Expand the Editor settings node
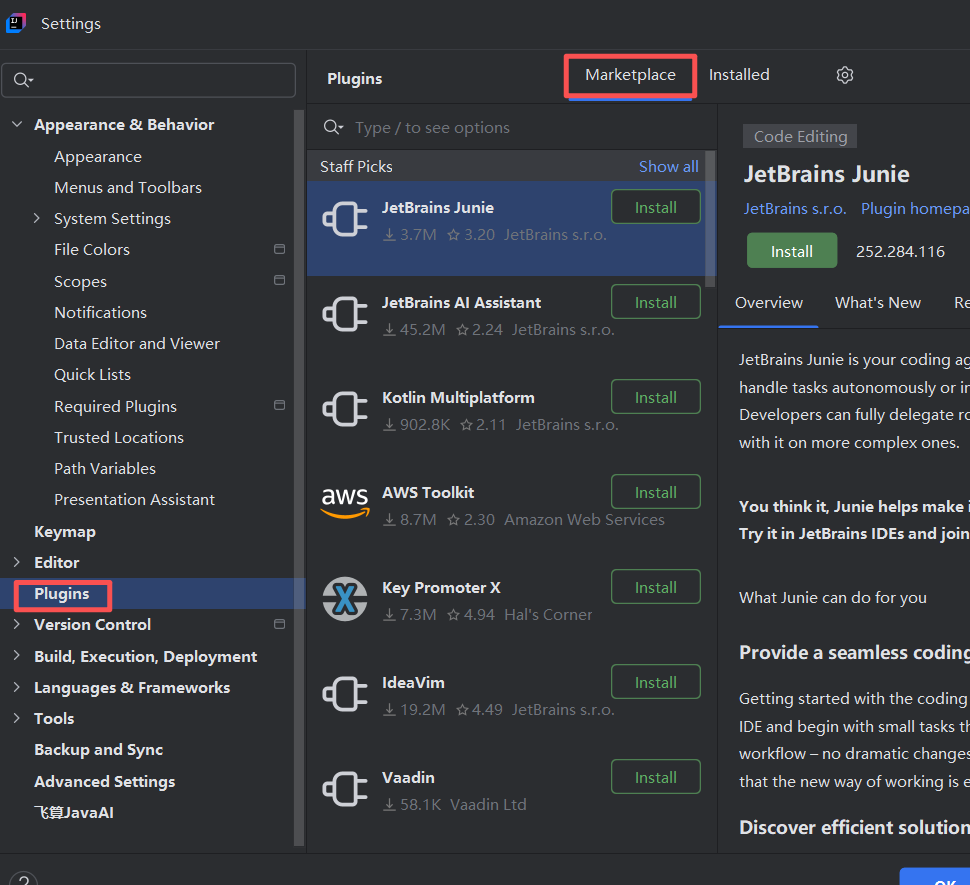970x885 pixels. (x=17, y=562)
